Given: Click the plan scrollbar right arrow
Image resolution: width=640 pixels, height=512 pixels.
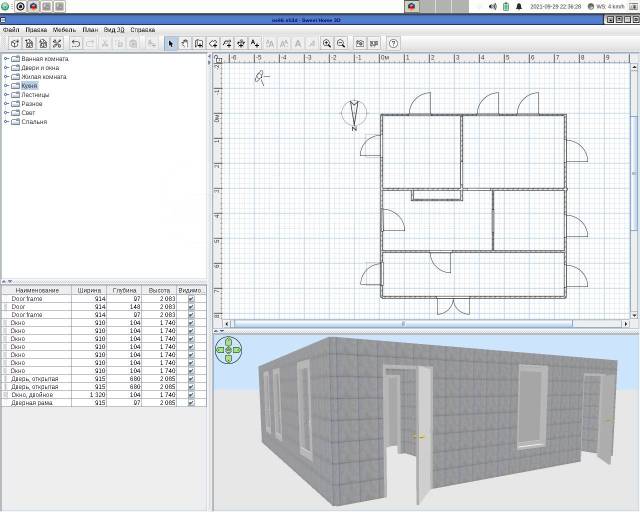Looking at the screenshot, I should pos(626,324).
